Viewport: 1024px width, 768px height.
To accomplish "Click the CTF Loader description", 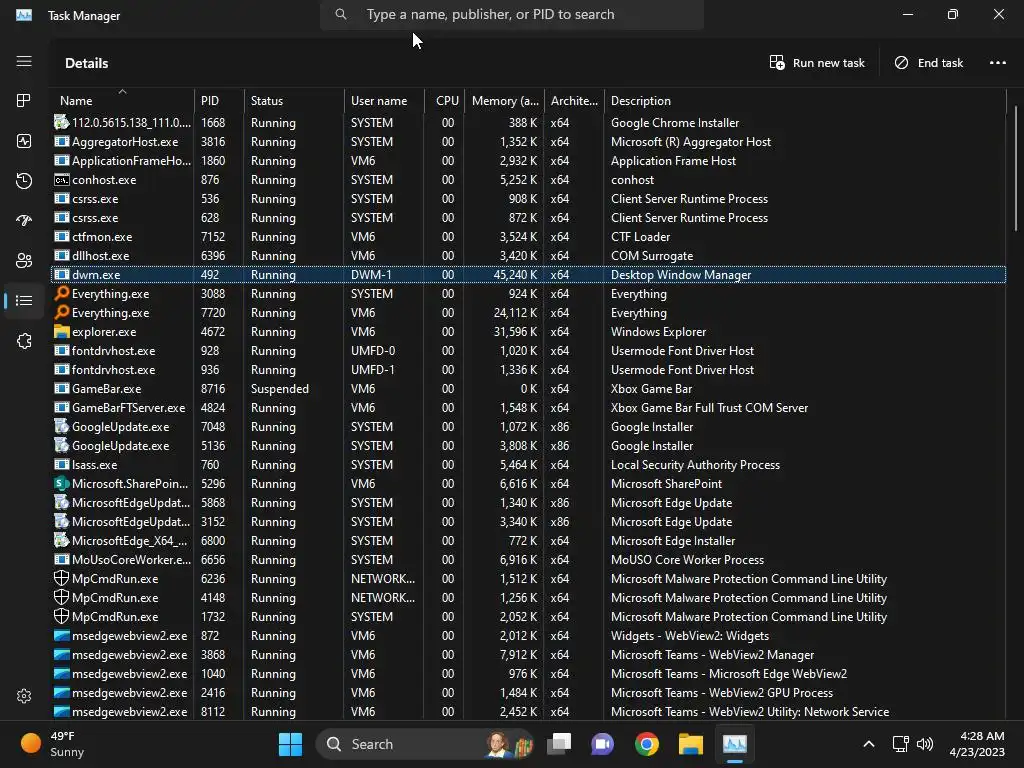I will click(x=640, y=236).
